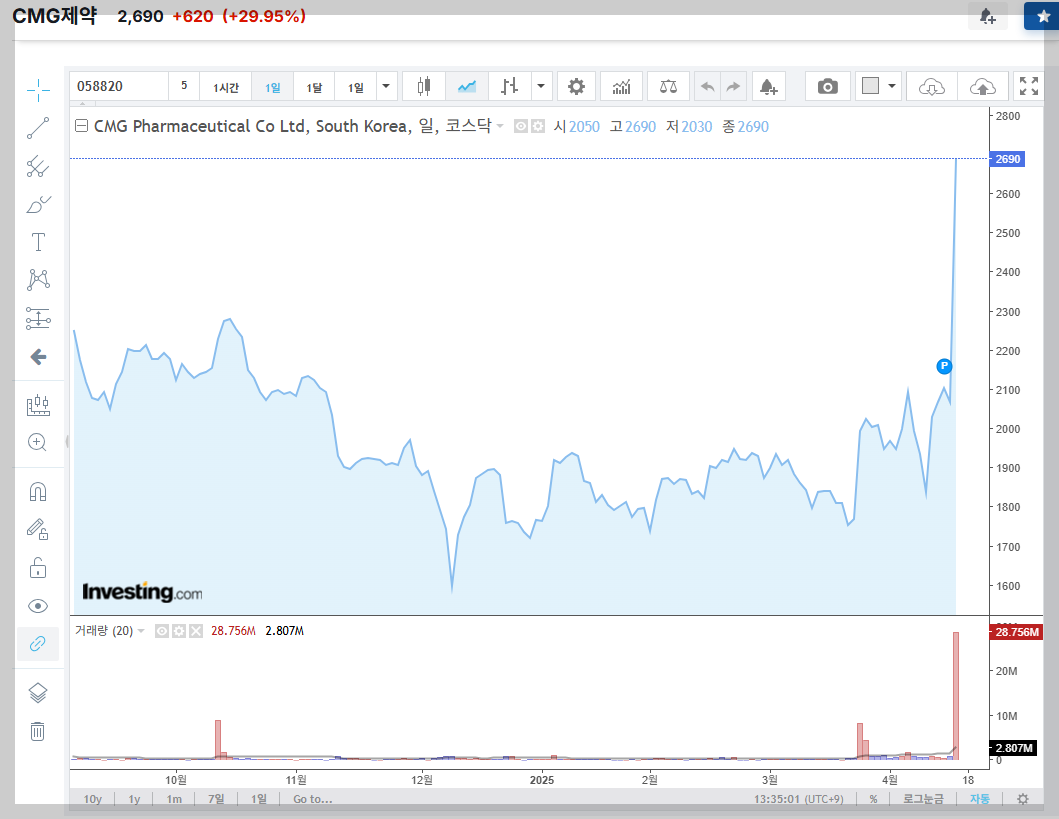Open the interval dropdown arrow
This screenshot has height=819, width=1059.
coord(386,86)
